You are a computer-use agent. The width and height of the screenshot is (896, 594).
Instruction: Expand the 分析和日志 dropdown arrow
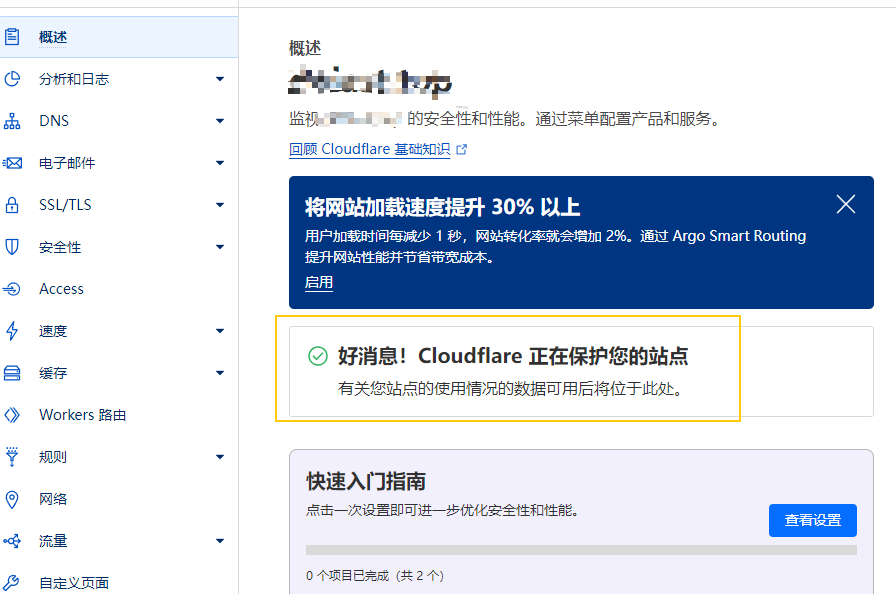click(220, 79)
